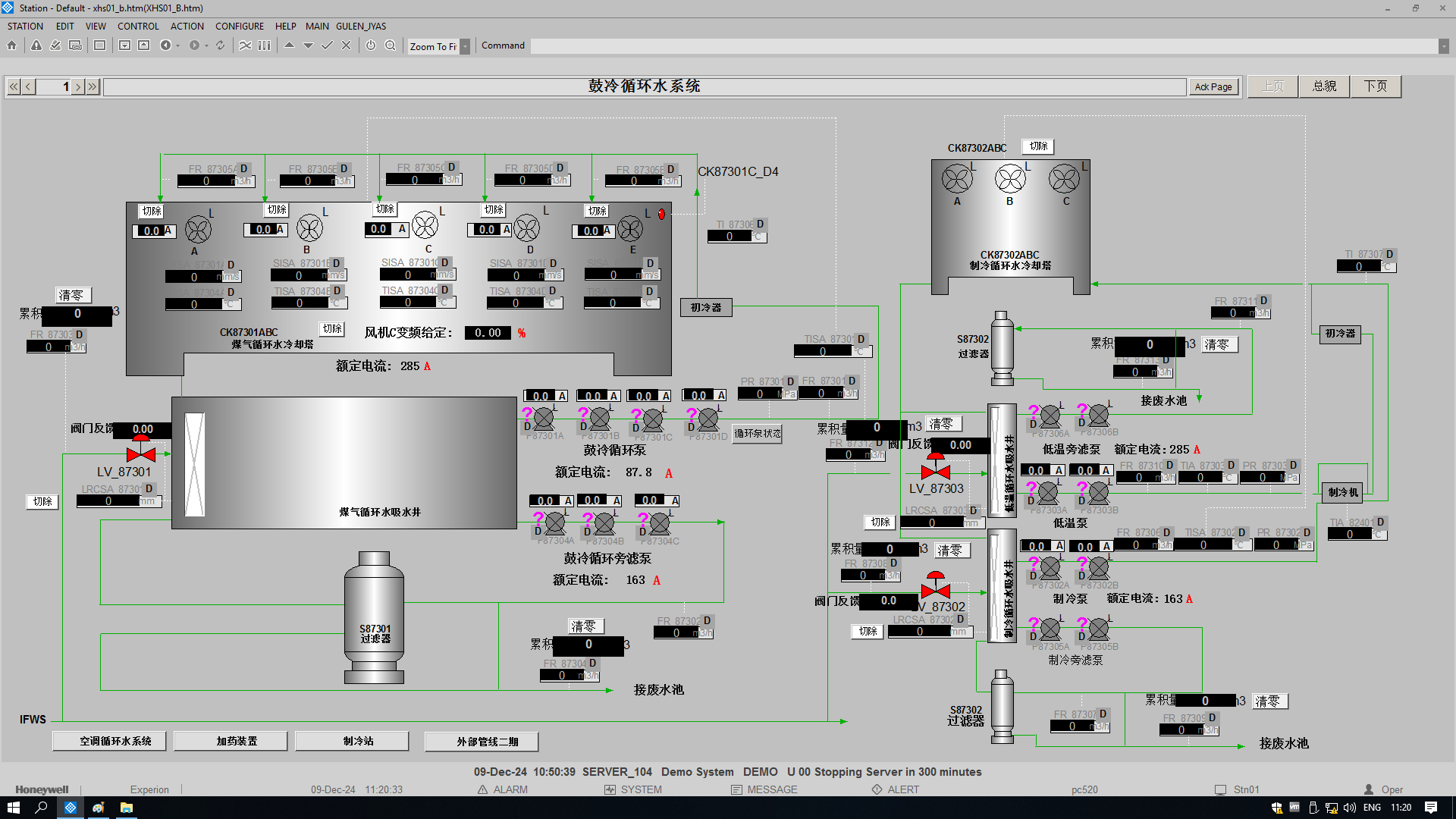Select fan B of CK87302ABC tower
The image size is (1456, 819).
[x=1010, y=179]
